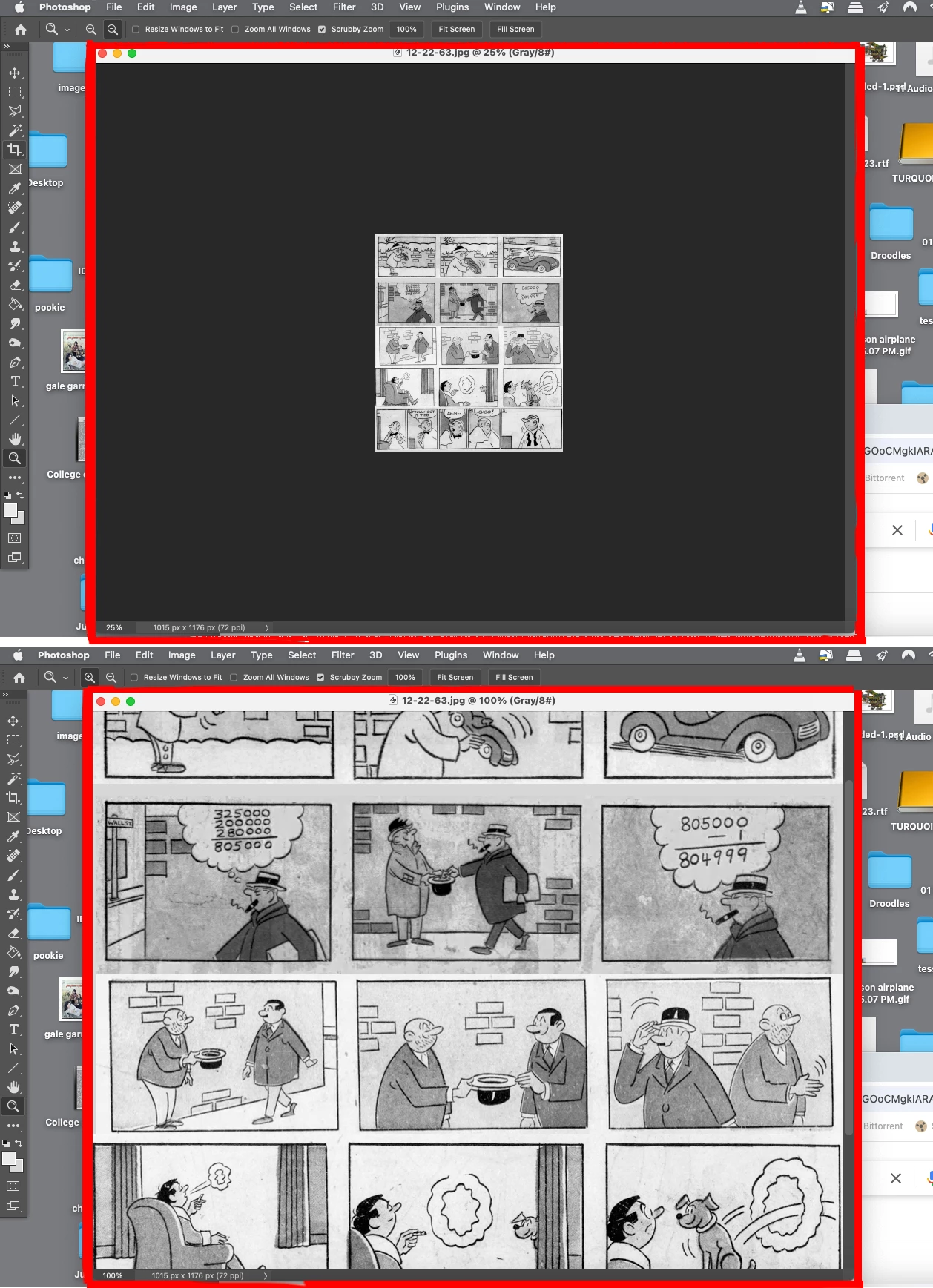This screenshot has width=933, height=1288.
Task: Select the Magic Wand tool in the upper toolbar
Action: point(15,131)
